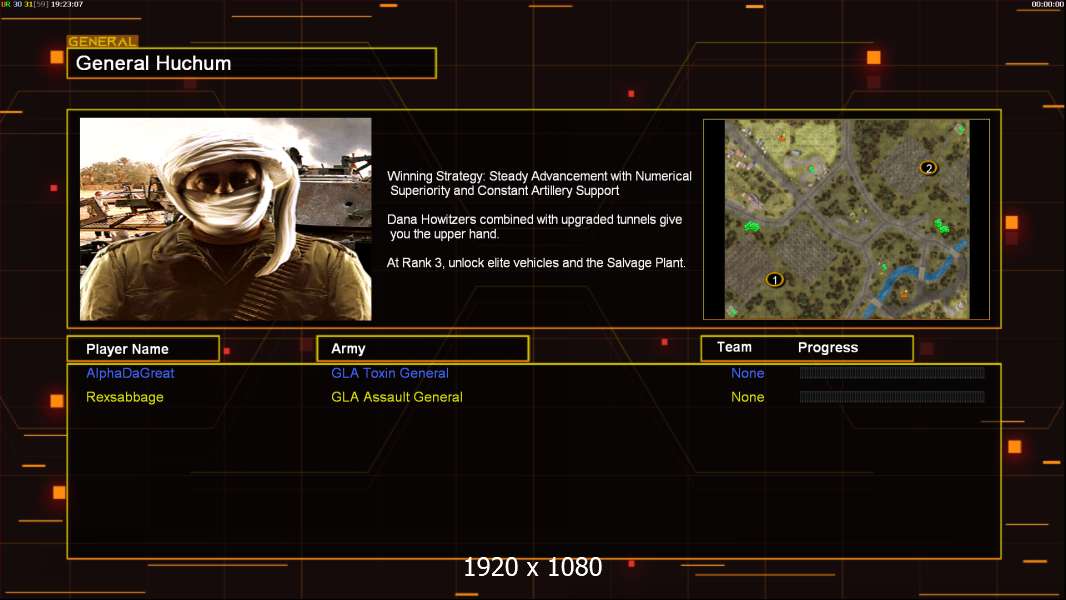1066x600 pixels.
Task: Click the orange building near the river
Action: coord(904,293)
